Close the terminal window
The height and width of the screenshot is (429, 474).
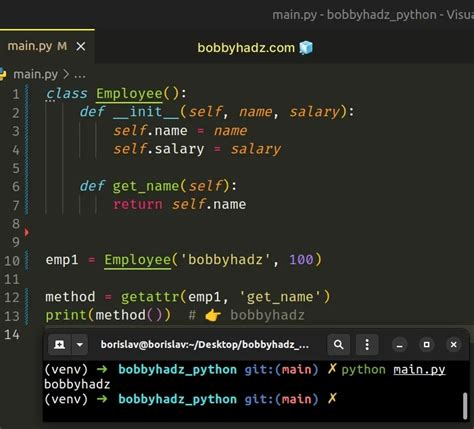pyautogui.click(x=453, y=345)
